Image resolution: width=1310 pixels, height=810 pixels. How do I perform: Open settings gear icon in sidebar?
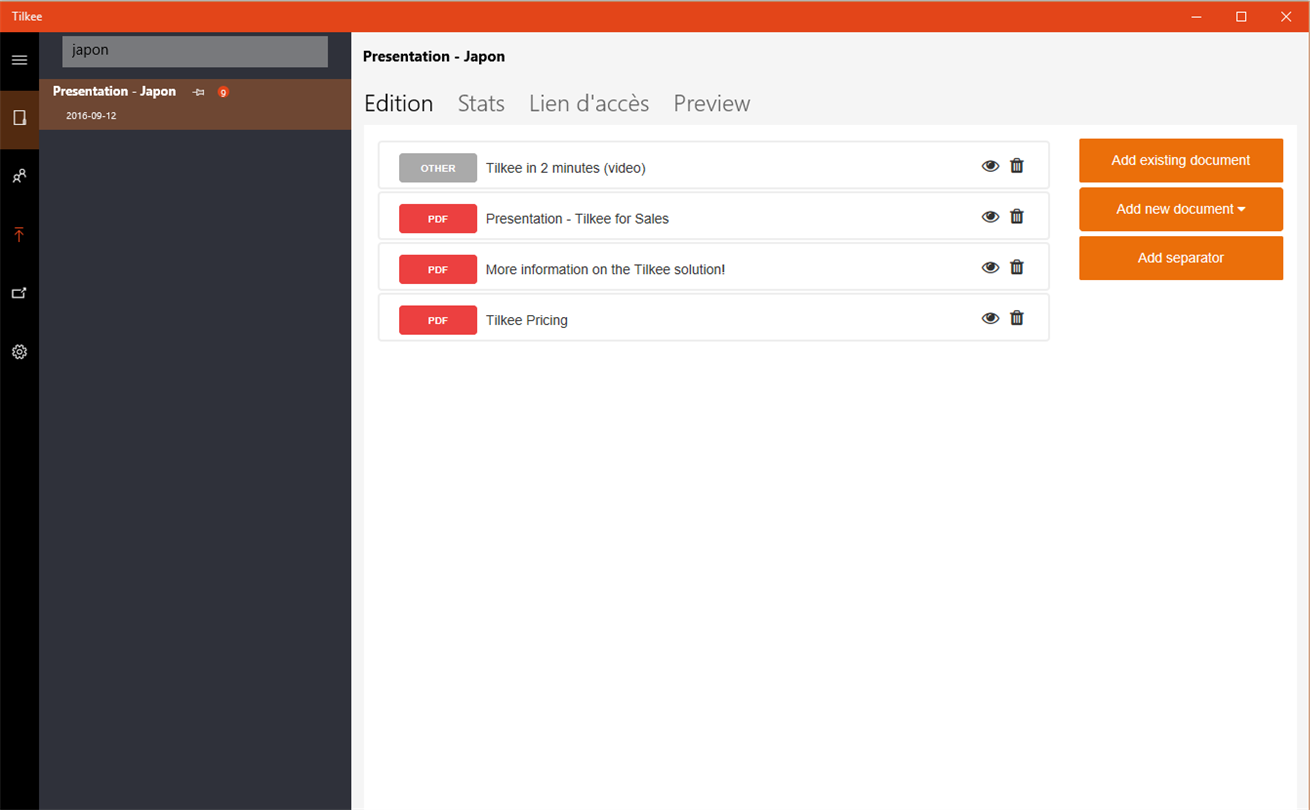click(x=19, y=352)
